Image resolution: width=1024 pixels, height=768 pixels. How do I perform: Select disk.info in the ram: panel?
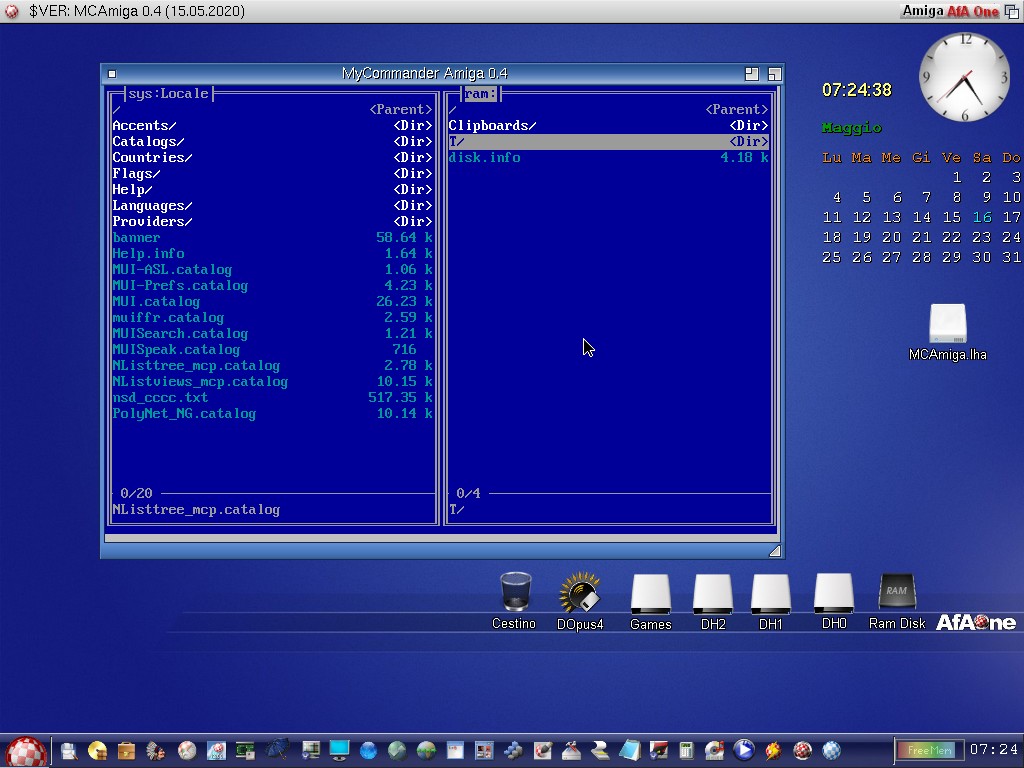(484, 158)
